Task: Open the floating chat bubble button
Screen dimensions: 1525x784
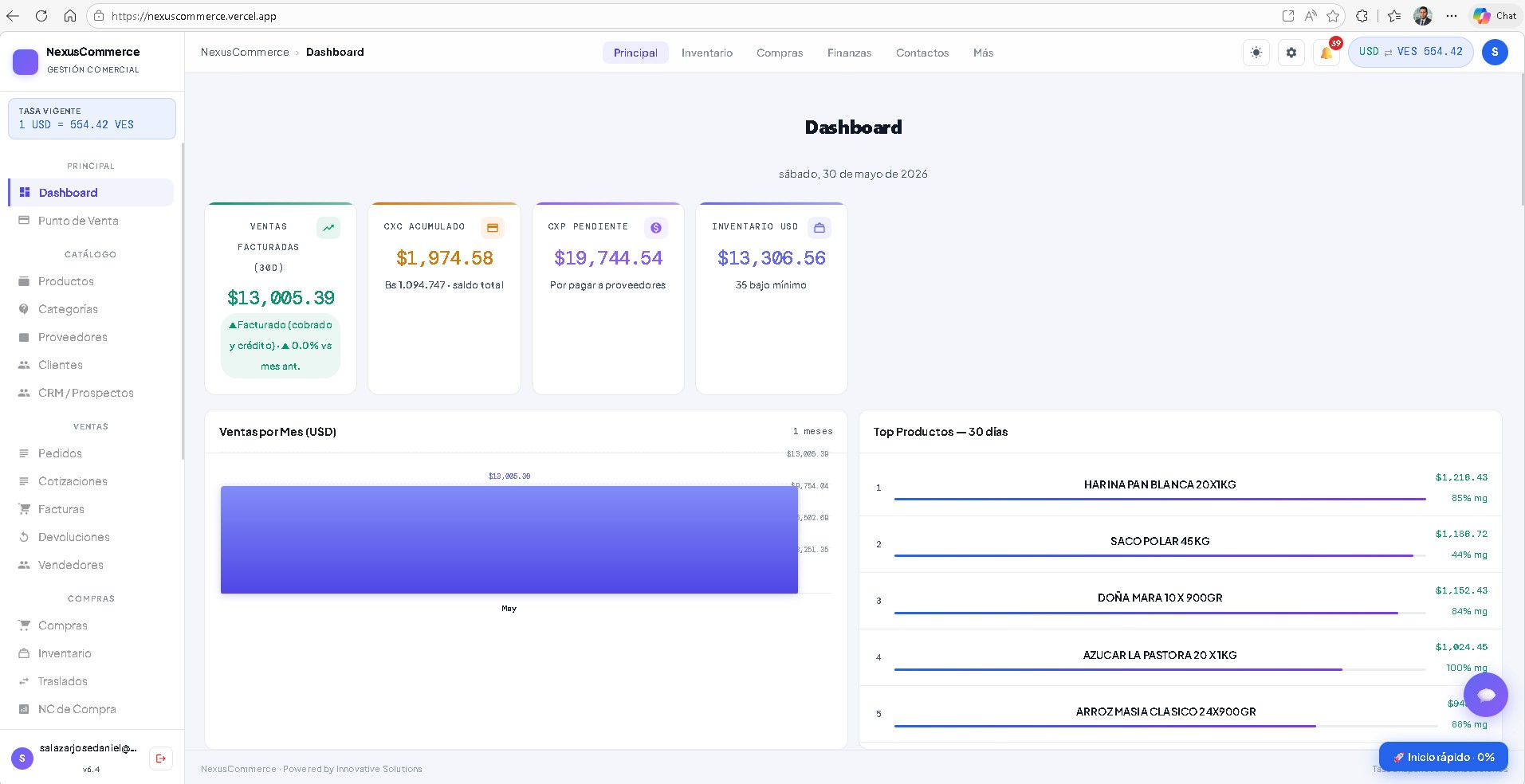Action: pyautogui.click(x=1486, y=695)
